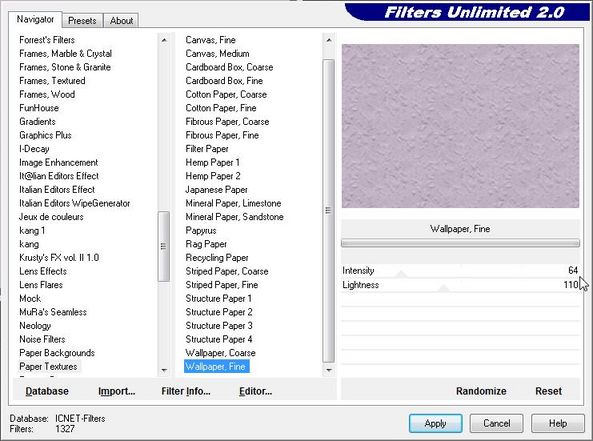The height and width of the screenshot is (441, 593).
Task: Open Help for Filters Unlimited
Action: [558, 423]
